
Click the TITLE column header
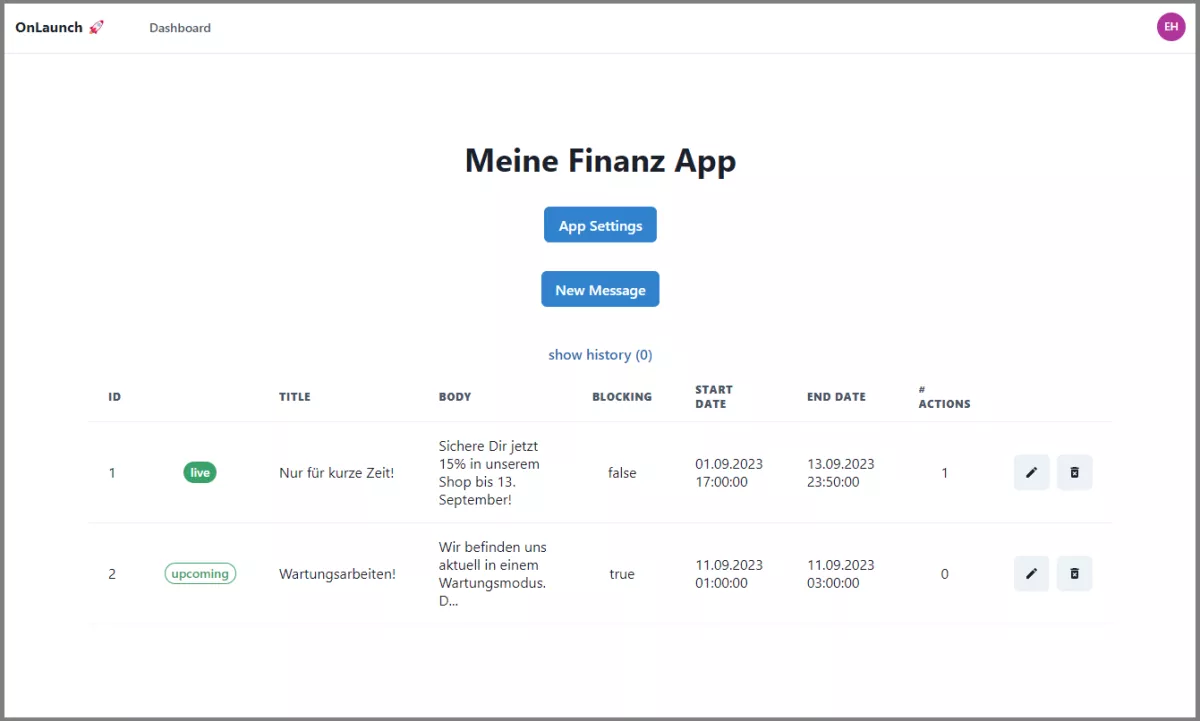294,396
